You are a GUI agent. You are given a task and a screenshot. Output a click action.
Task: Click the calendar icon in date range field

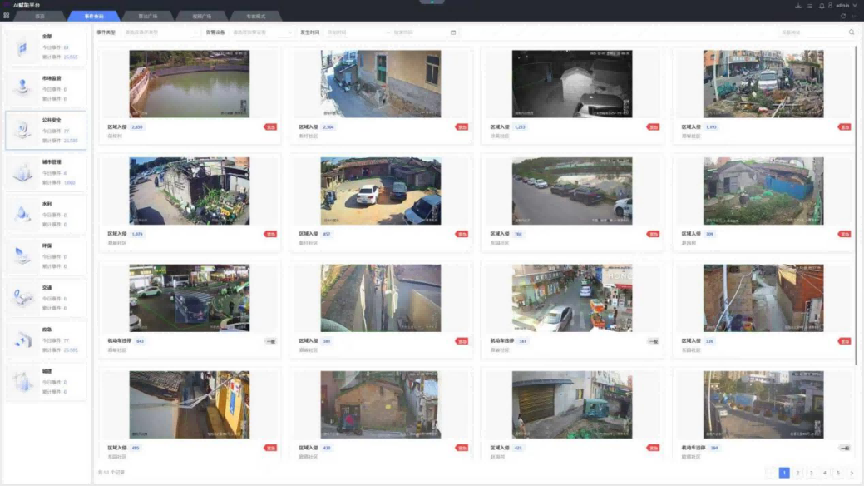pos(453,33)
